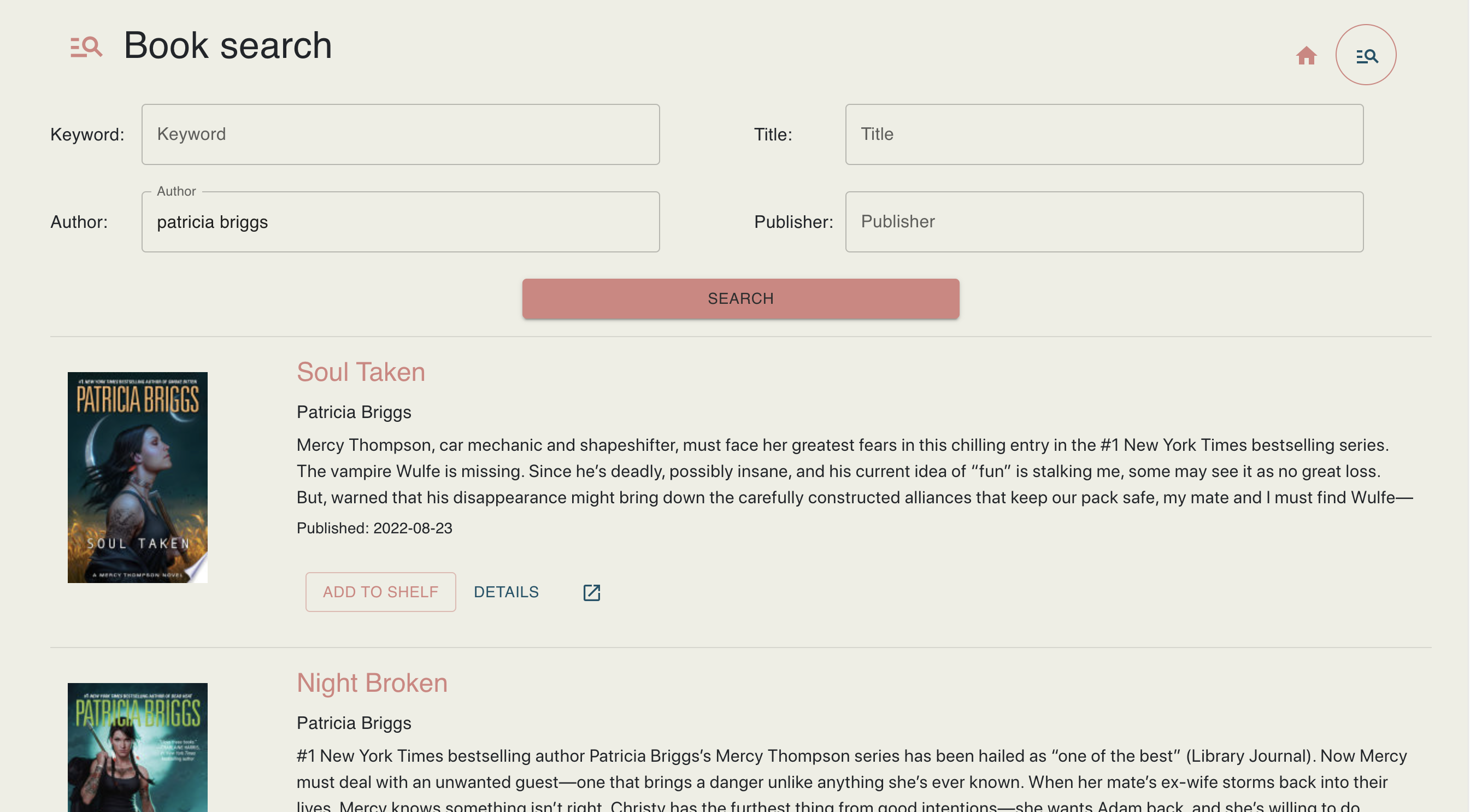
Task: Click Patricia Briggs author under Night Broken
Action: 354,722
